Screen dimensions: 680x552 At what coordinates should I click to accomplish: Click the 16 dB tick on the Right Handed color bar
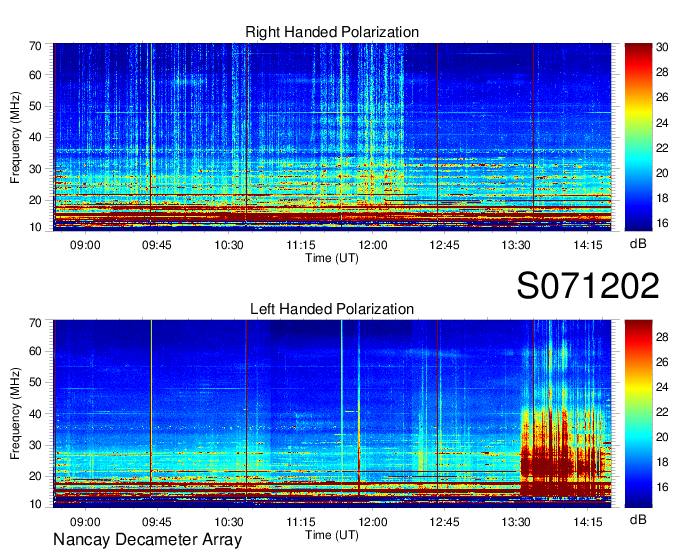coord(662,223)
